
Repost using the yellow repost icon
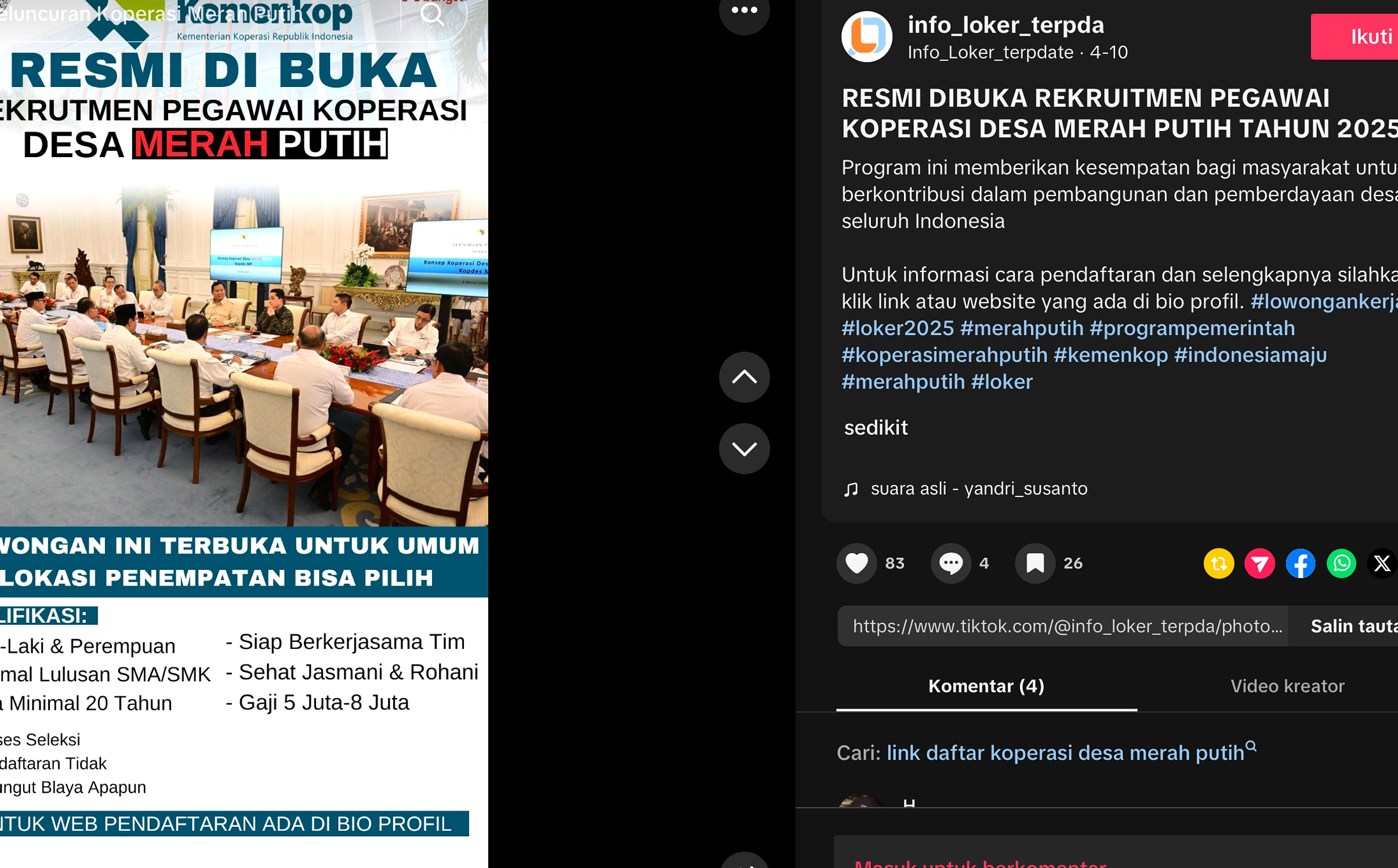click(x=1219, y=563)
